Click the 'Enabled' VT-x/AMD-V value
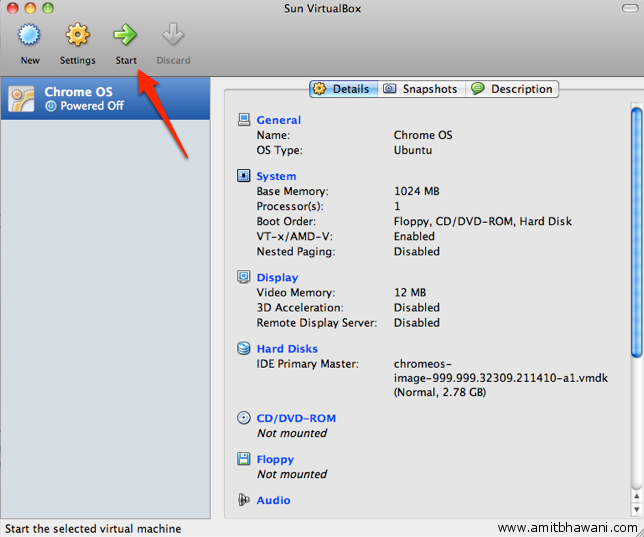The image size is (644, 537). [x=414, y=236]
